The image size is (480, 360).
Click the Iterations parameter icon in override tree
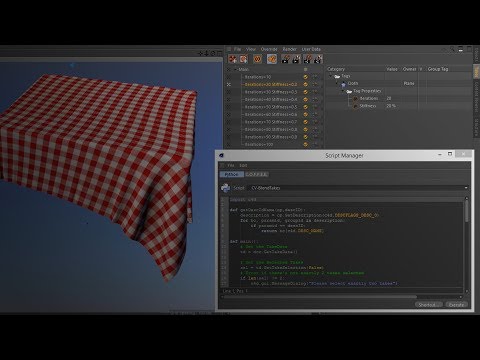point(355,99)
